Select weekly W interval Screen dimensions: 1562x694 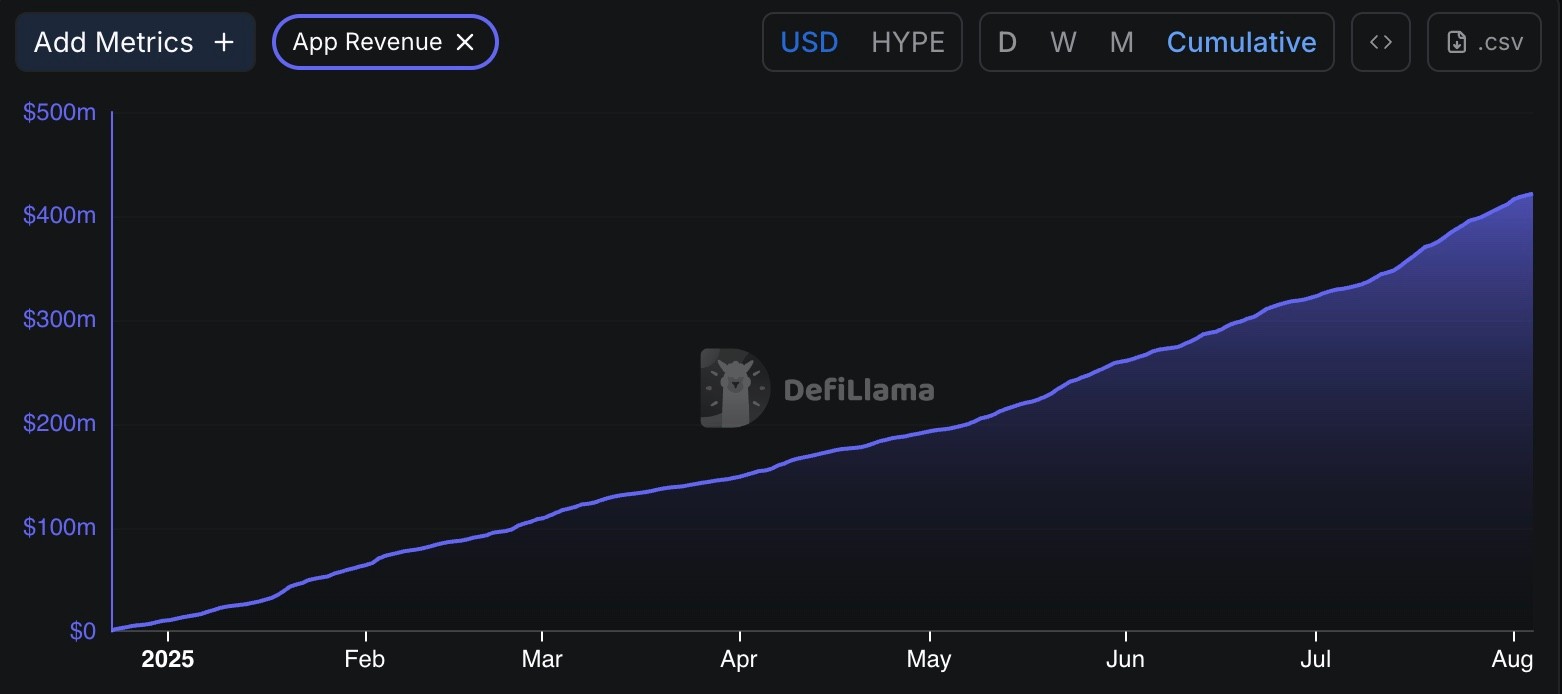(1063, 42)
